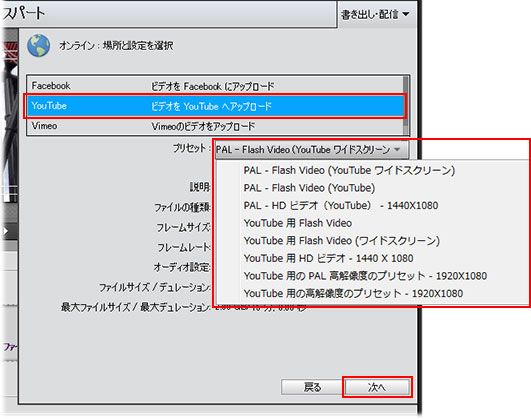Click the preset dropdown arrow
Viewport: 531px width, 419px height.
point(397,149)
